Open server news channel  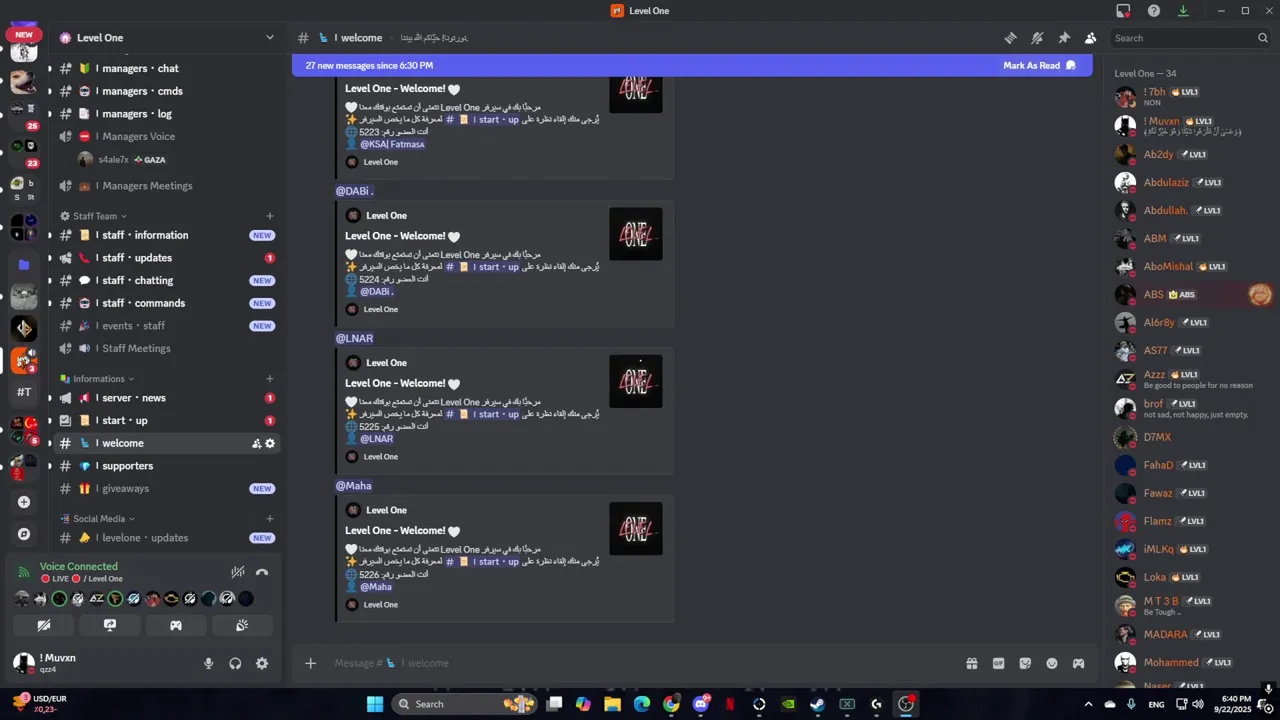[x=166, y=398]
